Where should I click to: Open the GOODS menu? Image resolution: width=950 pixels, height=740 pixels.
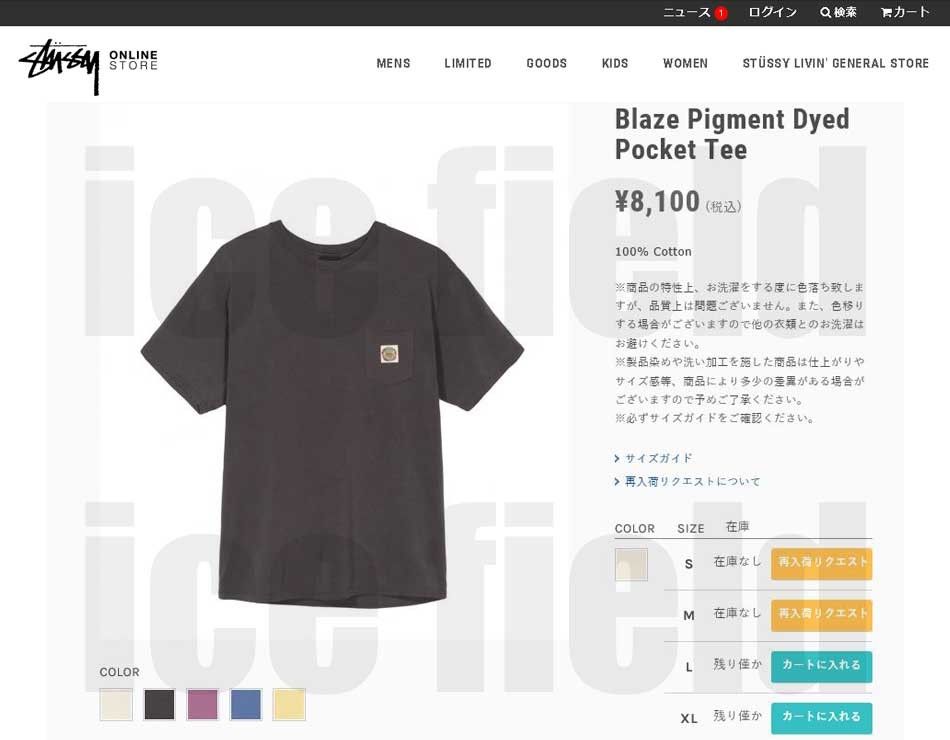(x=546, y=63)
